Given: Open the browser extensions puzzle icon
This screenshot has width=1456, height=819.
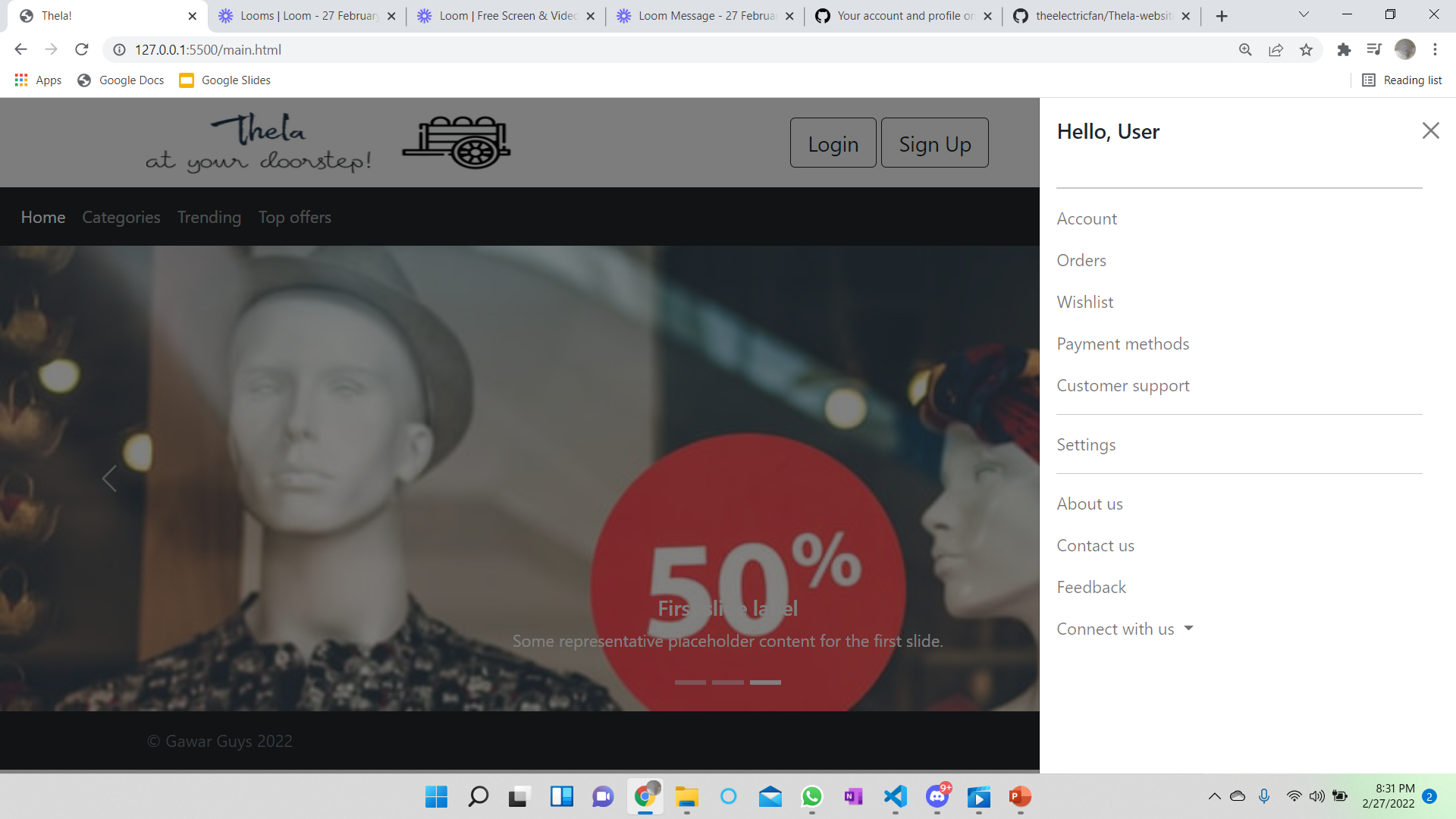Looking at the screenshot, I should pos(1344,49).
